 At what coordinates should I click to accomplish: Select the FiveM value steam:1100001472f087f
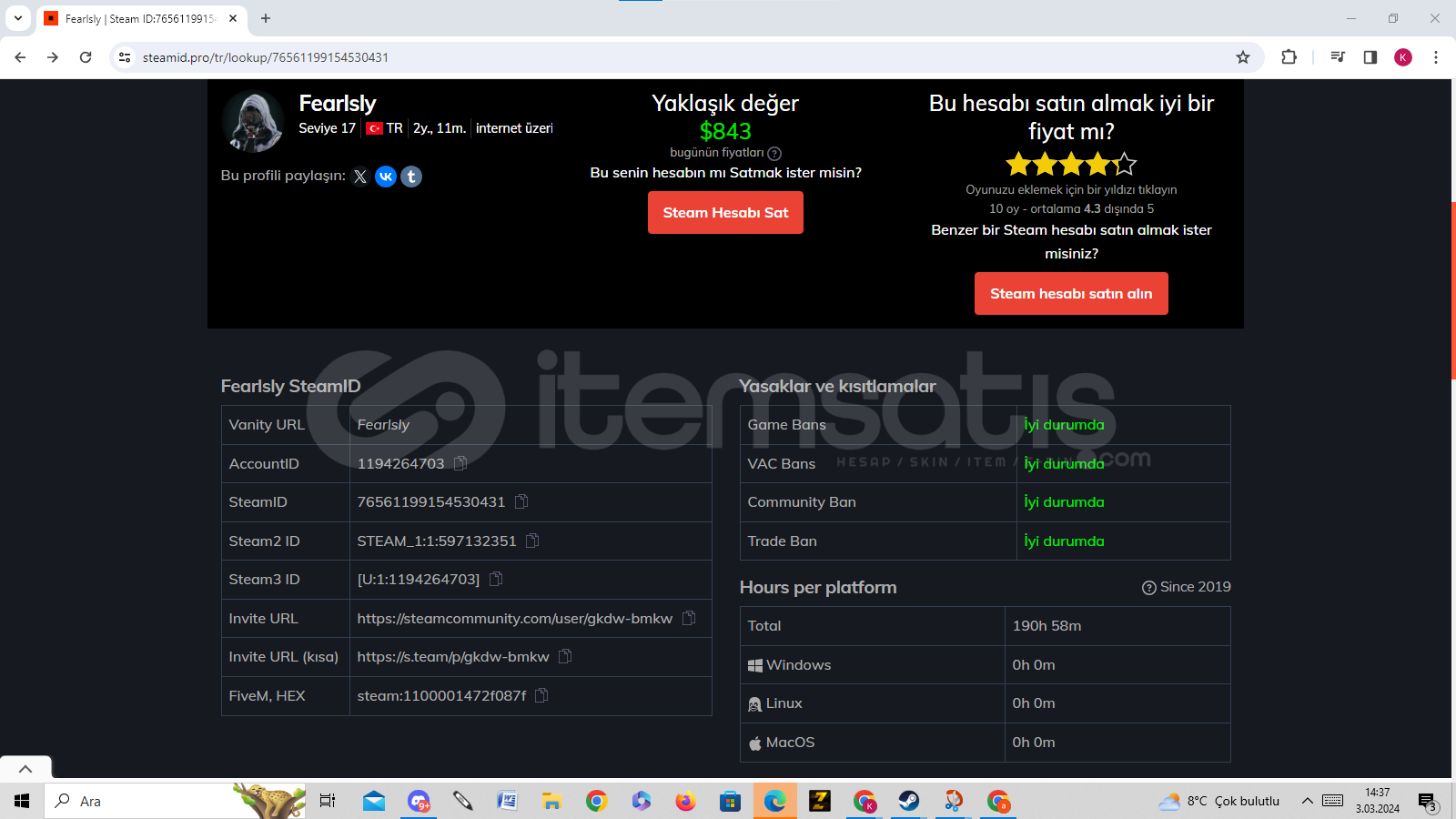tap(441, 695)
